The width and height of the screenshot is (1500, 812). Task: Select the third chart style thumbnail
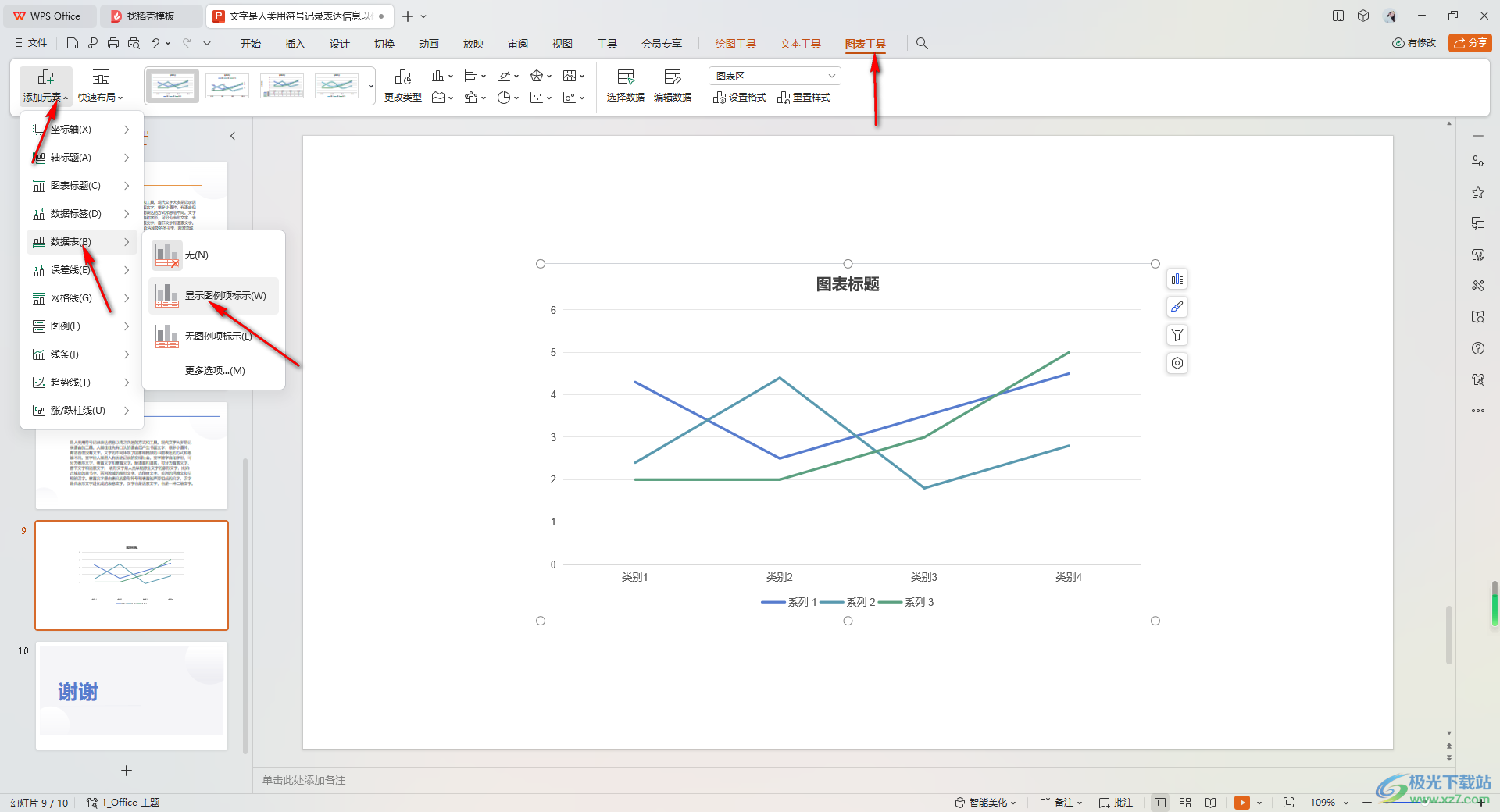click(282, 86)
